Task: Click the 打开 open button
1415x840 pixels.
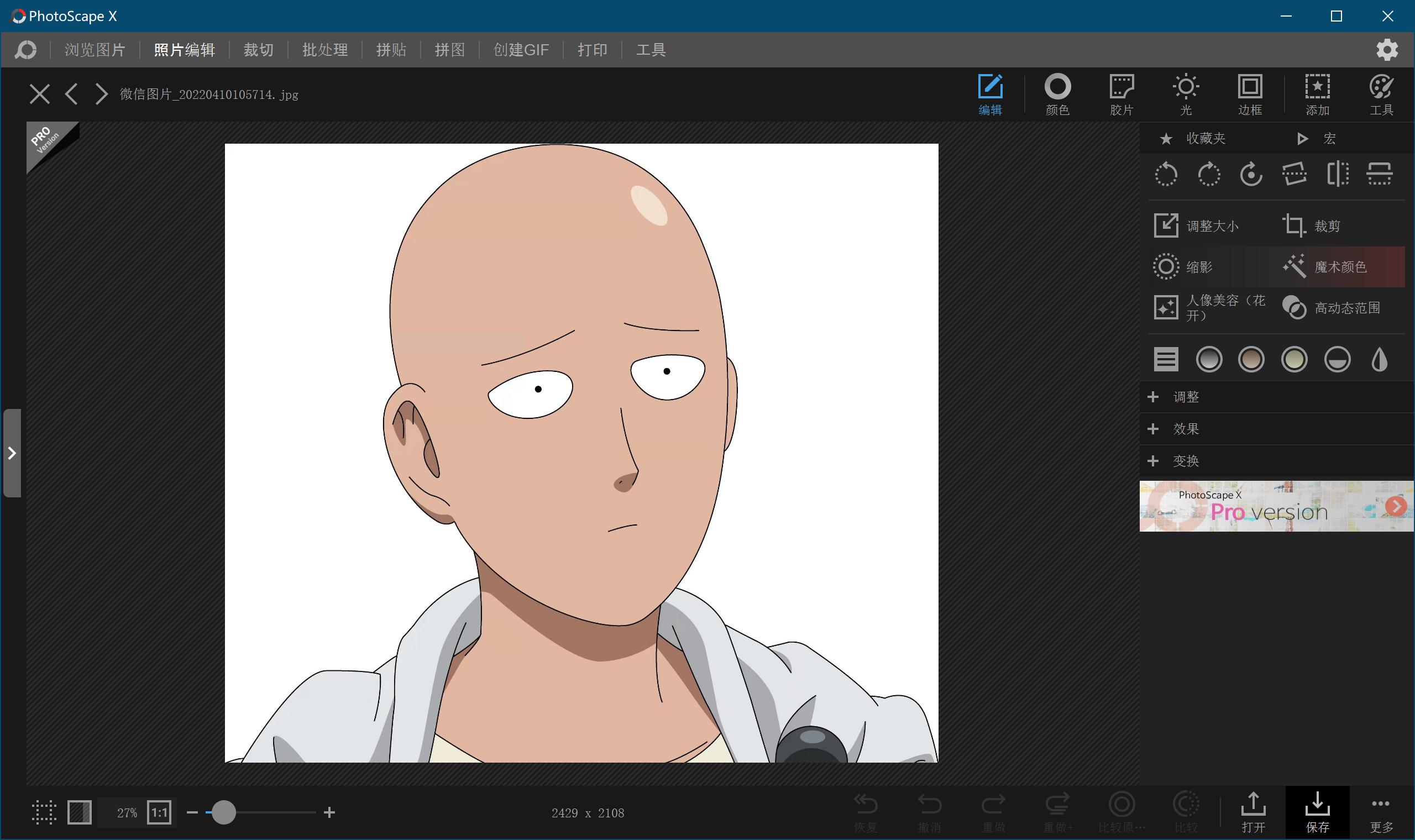Action: 1253,813
